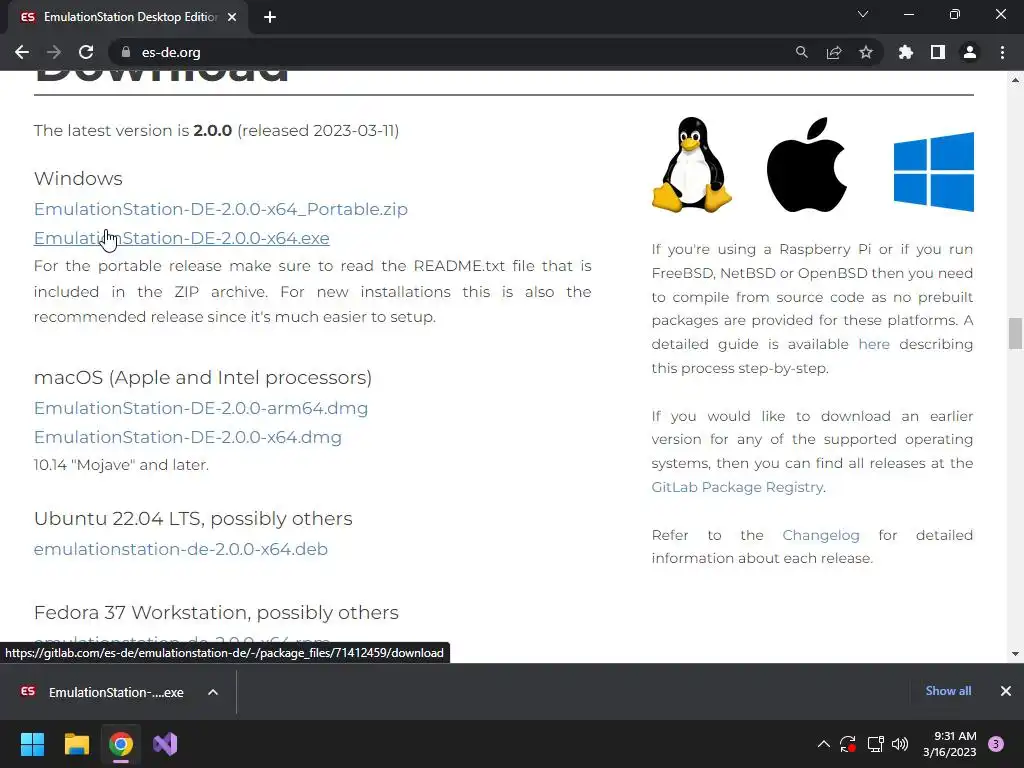The width and height of the screenshot is (1024, 768).
Task: Click the Windows logo image
Action: (x=933, y=172)
